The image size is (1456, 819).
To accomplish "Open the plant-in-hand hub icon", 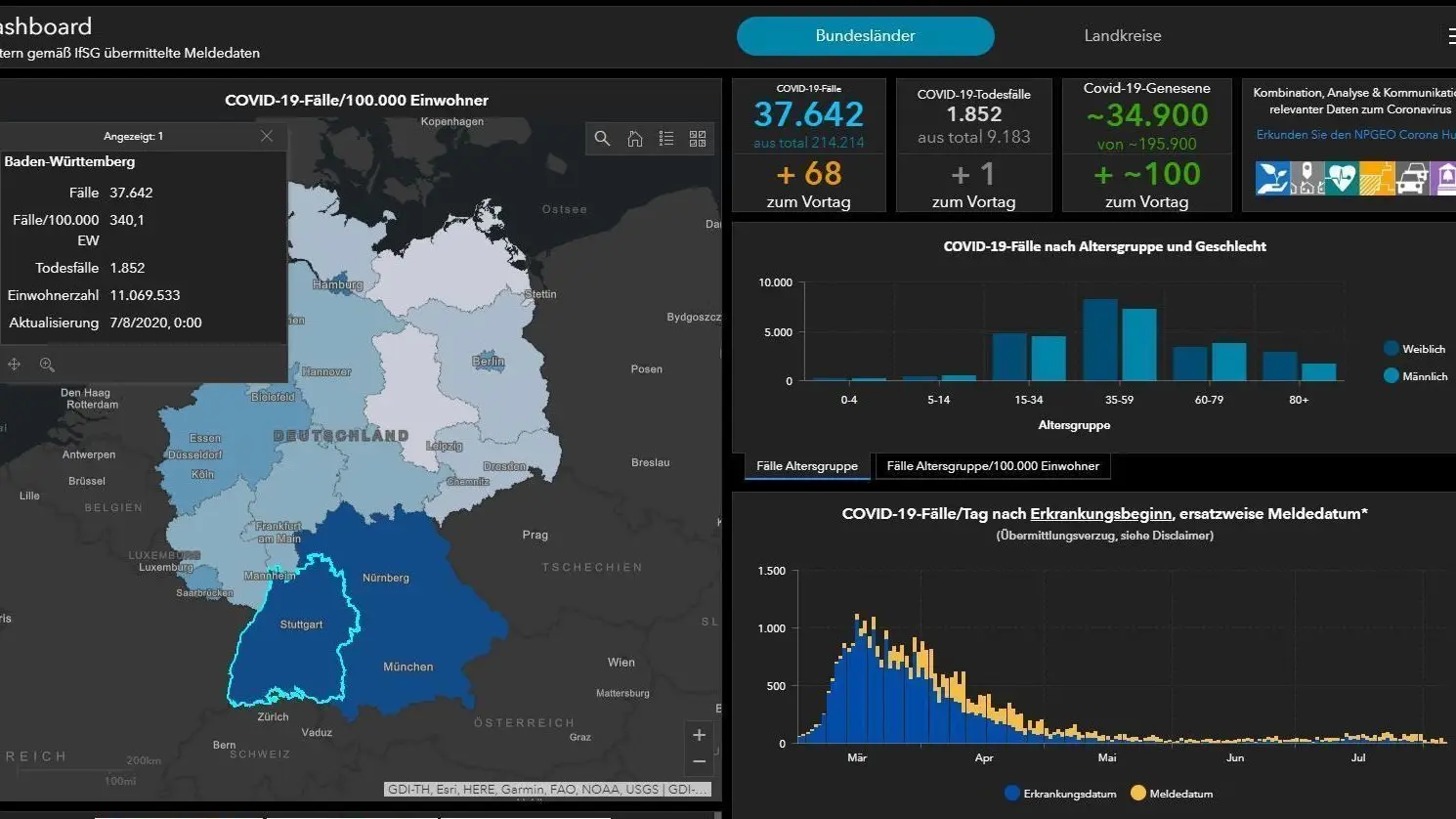I will click(1272, 179).
